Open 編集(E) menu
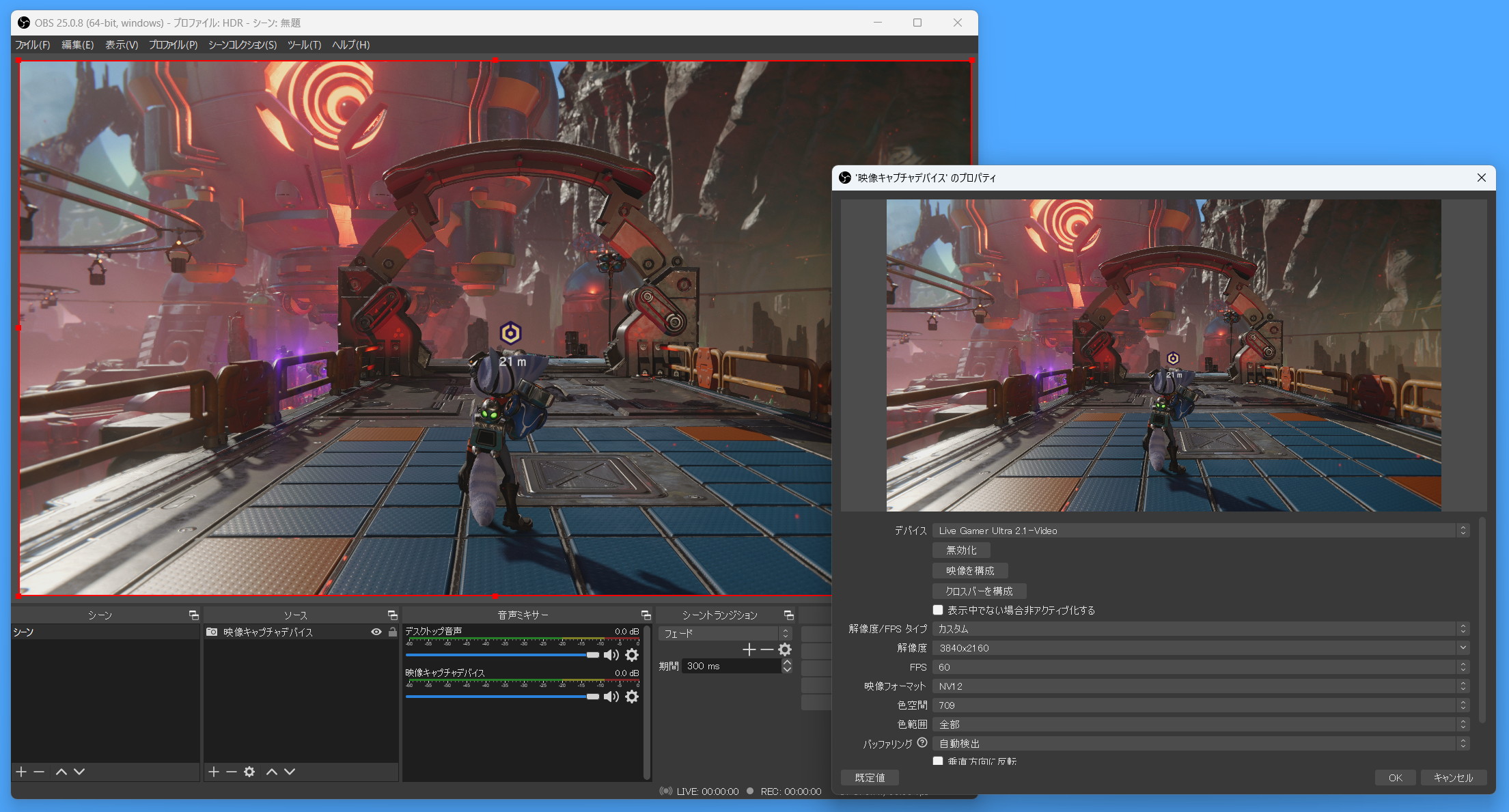1509x812 pixels. click(78, 44)
